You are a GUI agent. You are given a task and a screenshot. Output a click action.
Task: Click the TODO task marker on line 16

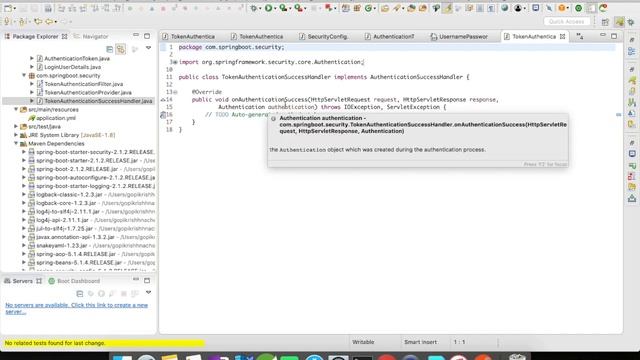point(163,115)
